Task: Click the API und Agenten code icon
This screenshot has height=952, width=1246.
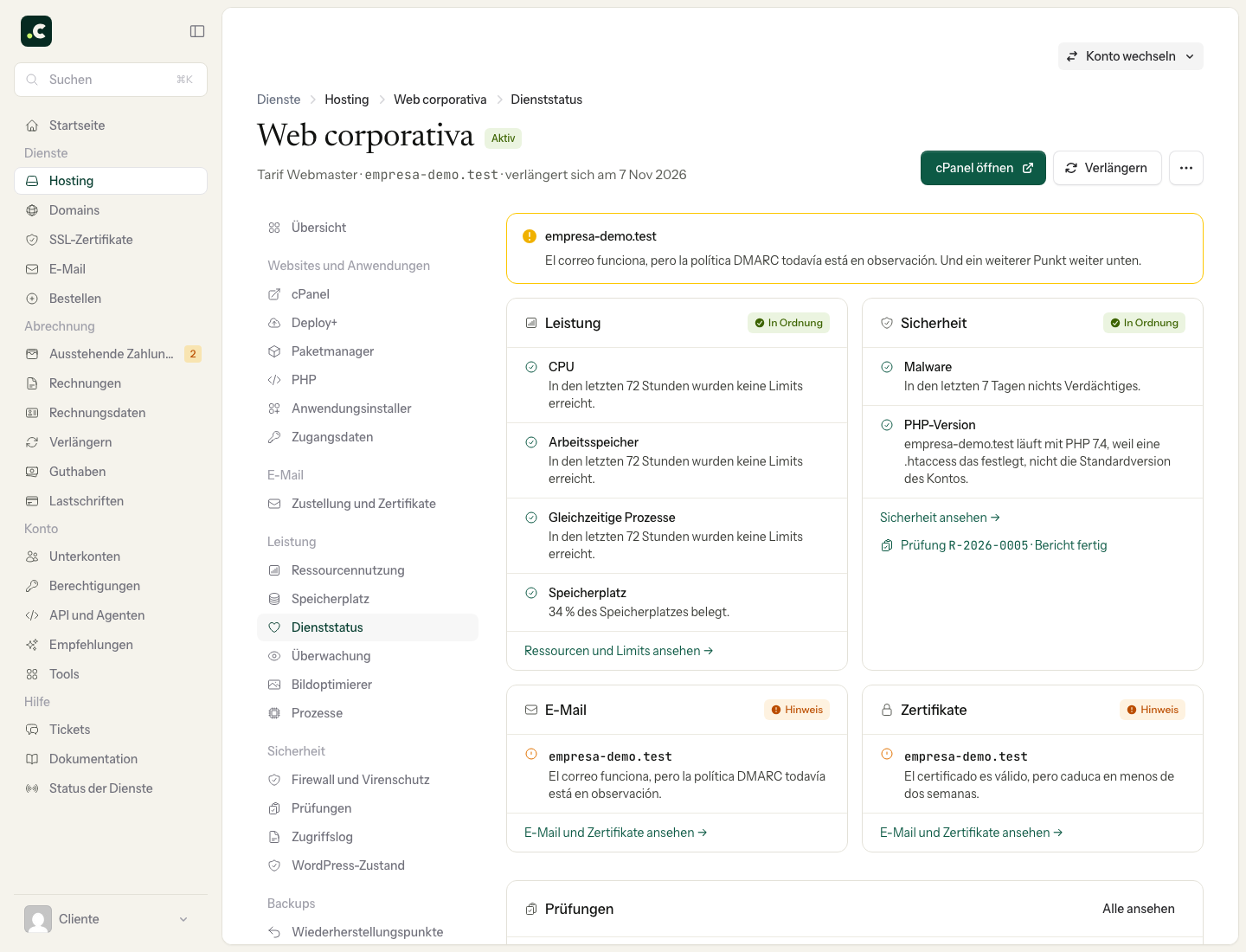Action: pos(32,615)
